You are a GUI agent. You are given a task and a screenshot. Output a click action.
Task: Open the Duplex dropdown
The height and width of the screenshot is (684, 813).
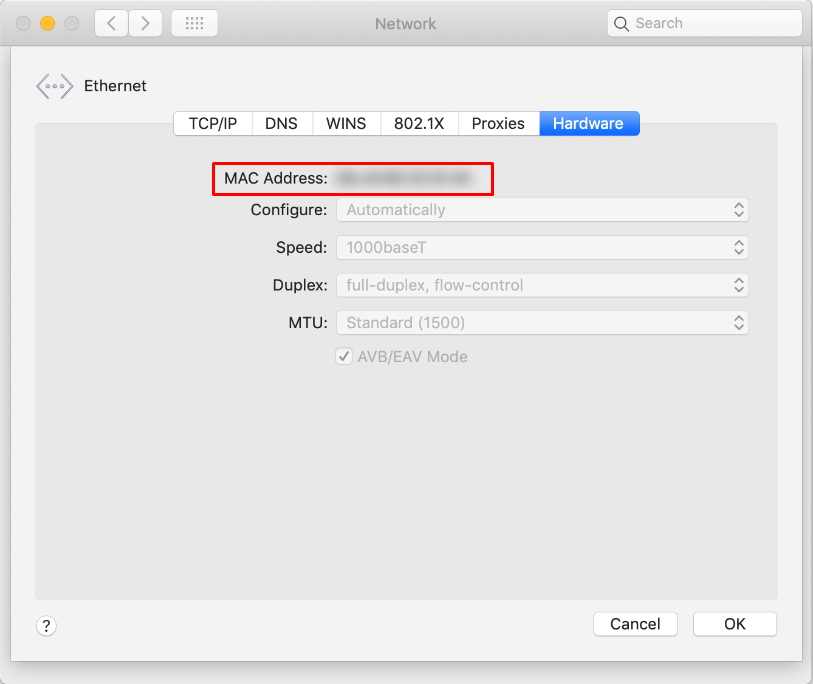click(542, 285)
